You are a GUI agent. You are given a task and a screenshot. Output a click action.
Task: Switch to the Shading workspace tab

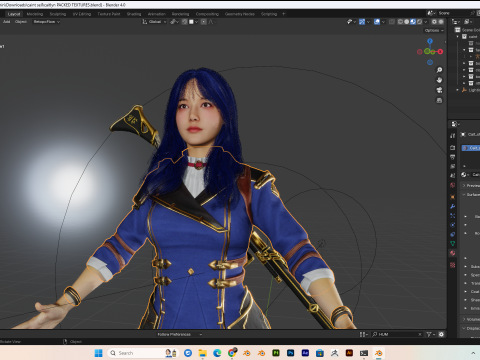[134, 14]
